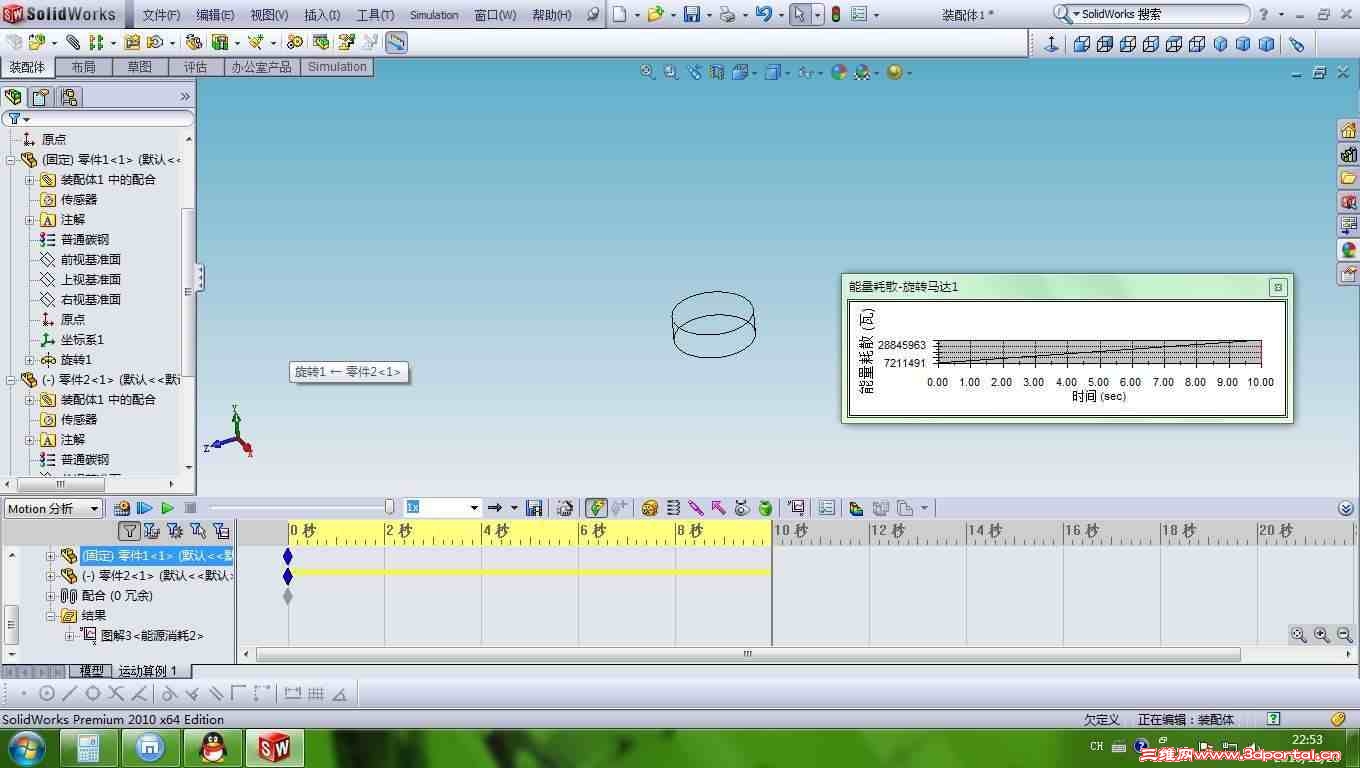Open the FeatureManager design tree tab
Image resolution: width=1360 pixels, height=768 pixels.
click(x=14, y=97)
